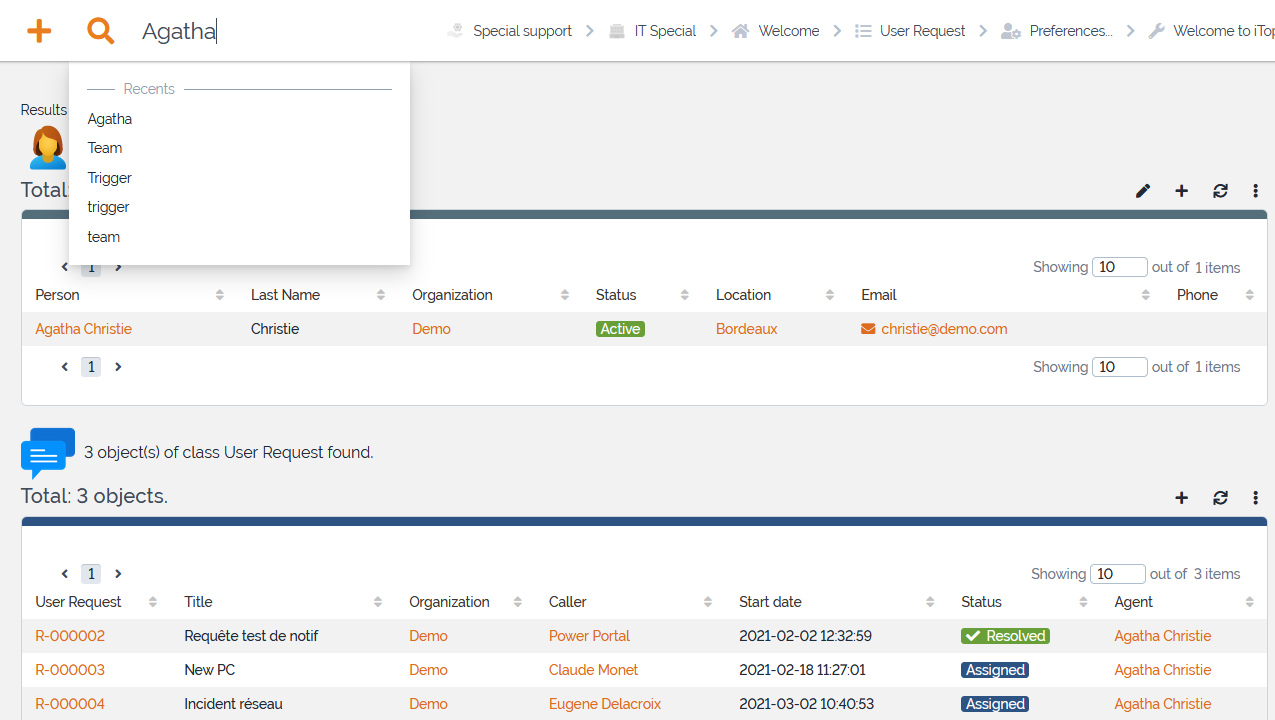Open User Request breadcrumb item
Image resolution: width=1275 pixels, height=720 pixels.
pyautogui.click(x=921, y=31)
